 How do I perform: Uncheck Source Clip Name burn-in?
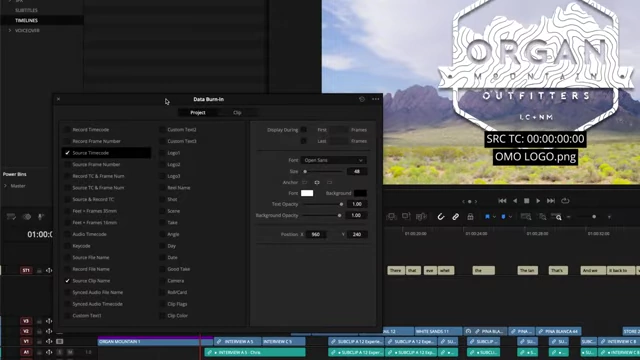point(67,281)
